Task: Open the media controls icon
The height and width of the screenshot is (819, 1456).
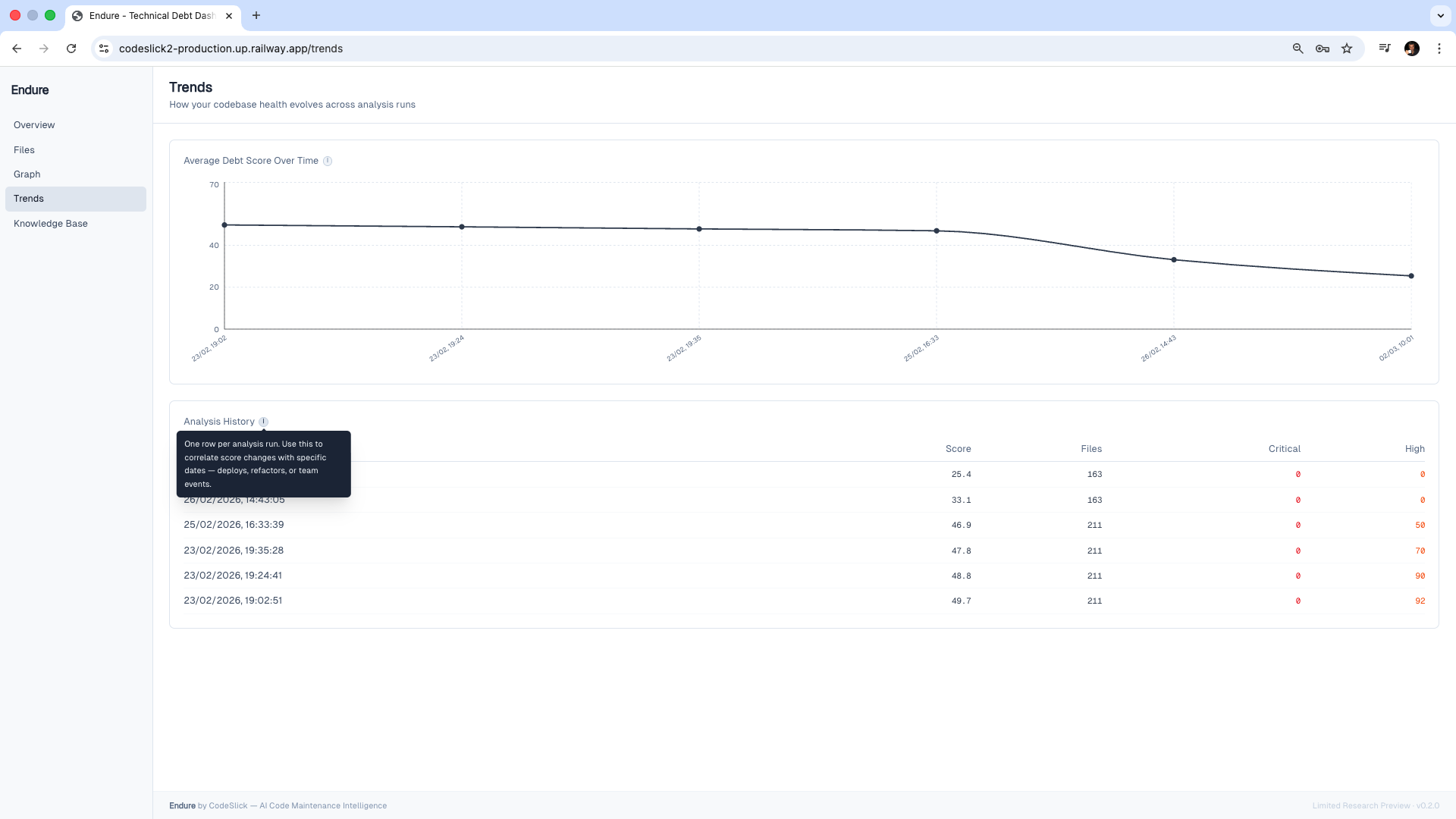Action: click(1384, 48)
